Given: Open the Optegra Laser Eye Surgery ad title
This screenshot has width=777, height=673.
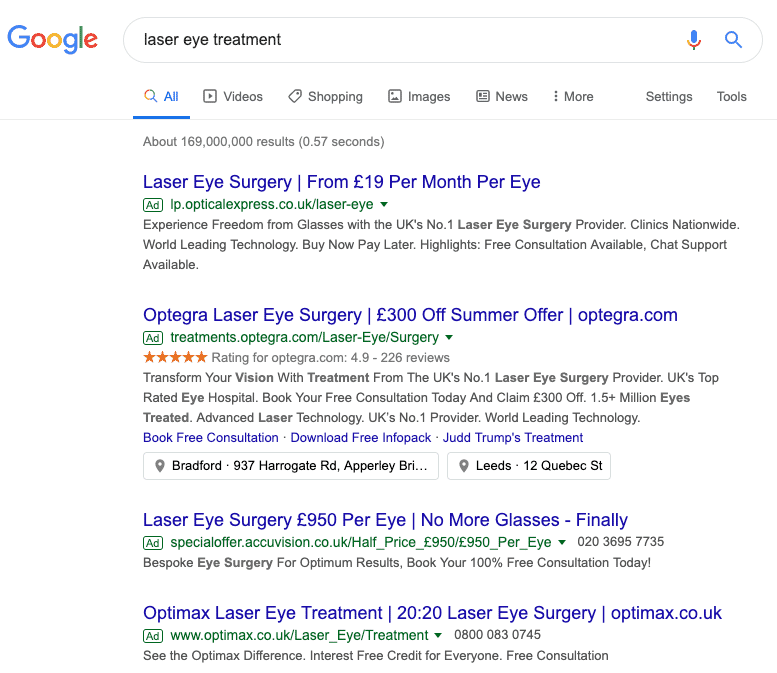Looking at the screenshot, I should 410,315.
